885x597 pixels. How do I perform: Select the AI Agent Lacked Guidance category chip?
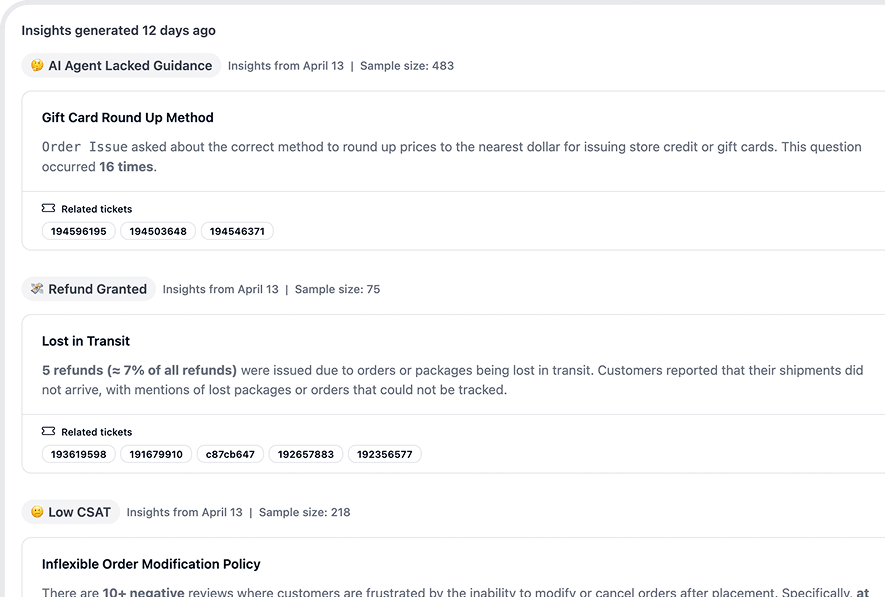point(120,65)
